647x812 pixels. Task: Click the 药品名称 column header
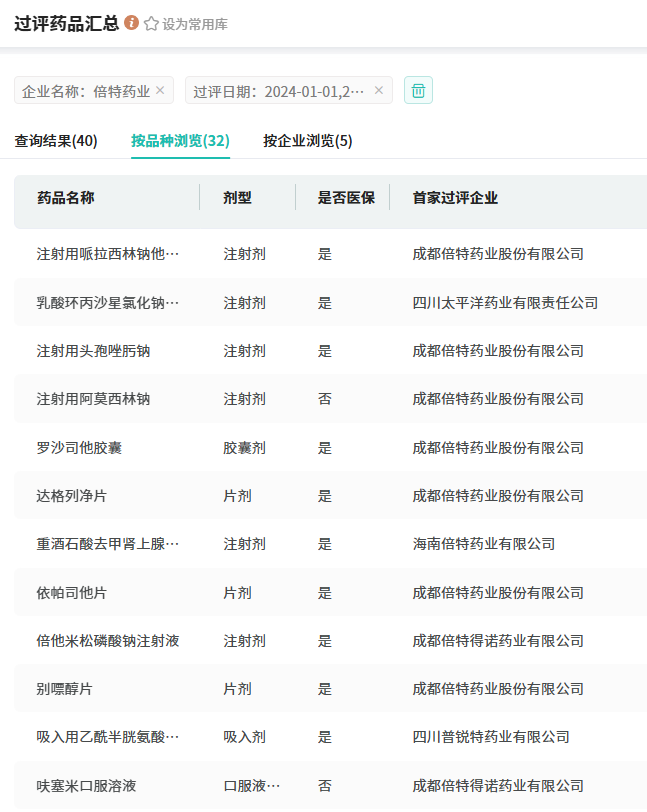(x=66, y=198)
